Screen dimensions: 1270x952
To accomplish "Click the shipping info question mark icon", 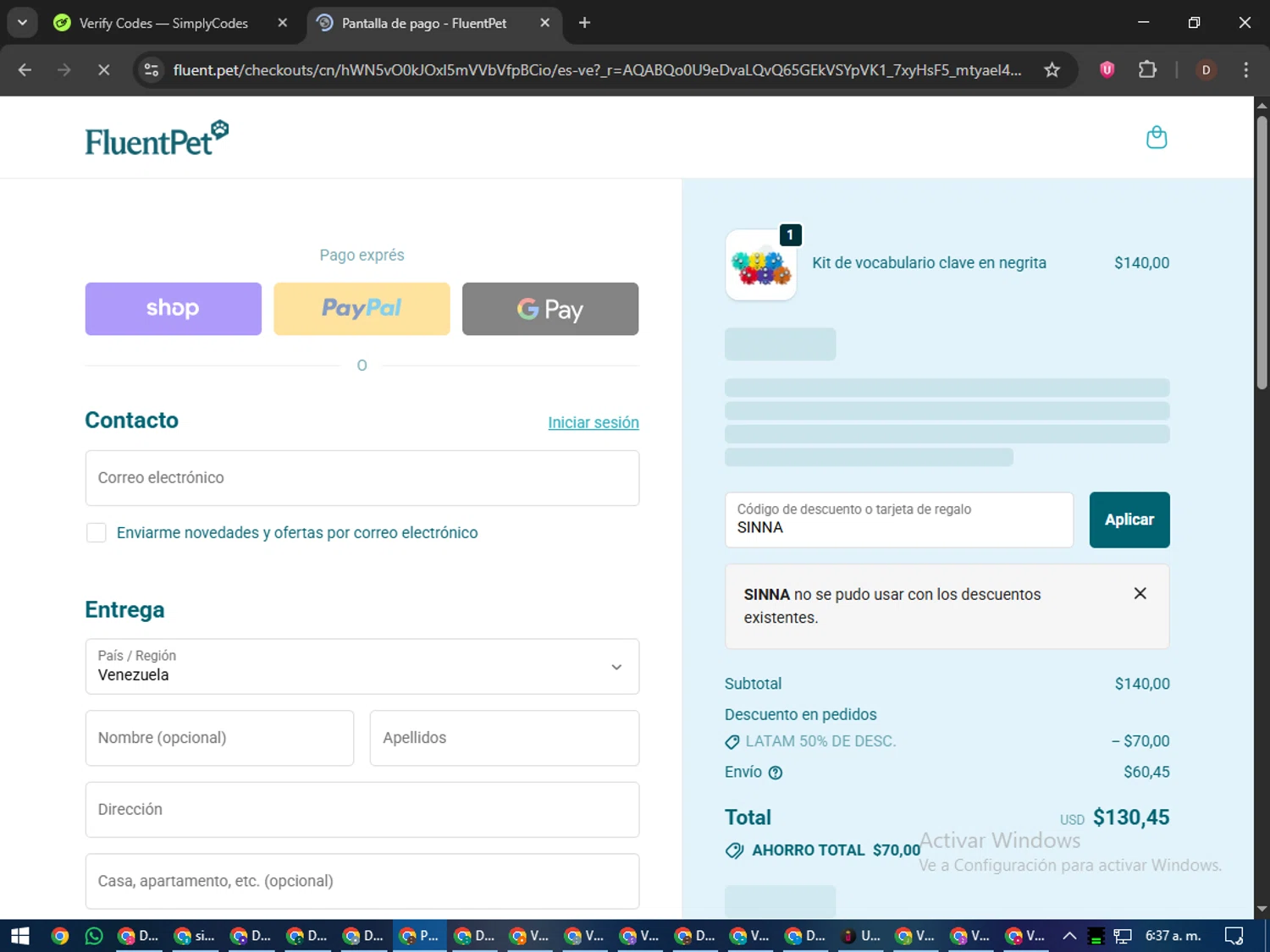I will (x=776, y=773).
